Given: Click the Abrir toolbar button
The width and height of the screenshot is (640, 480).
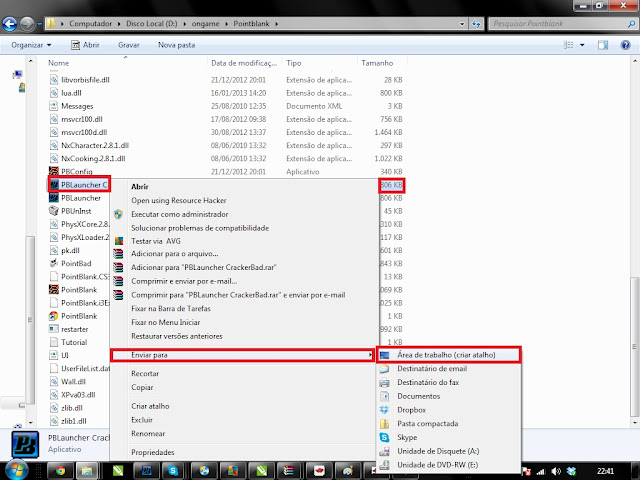Looking at the screenshot, I should 85,45.
